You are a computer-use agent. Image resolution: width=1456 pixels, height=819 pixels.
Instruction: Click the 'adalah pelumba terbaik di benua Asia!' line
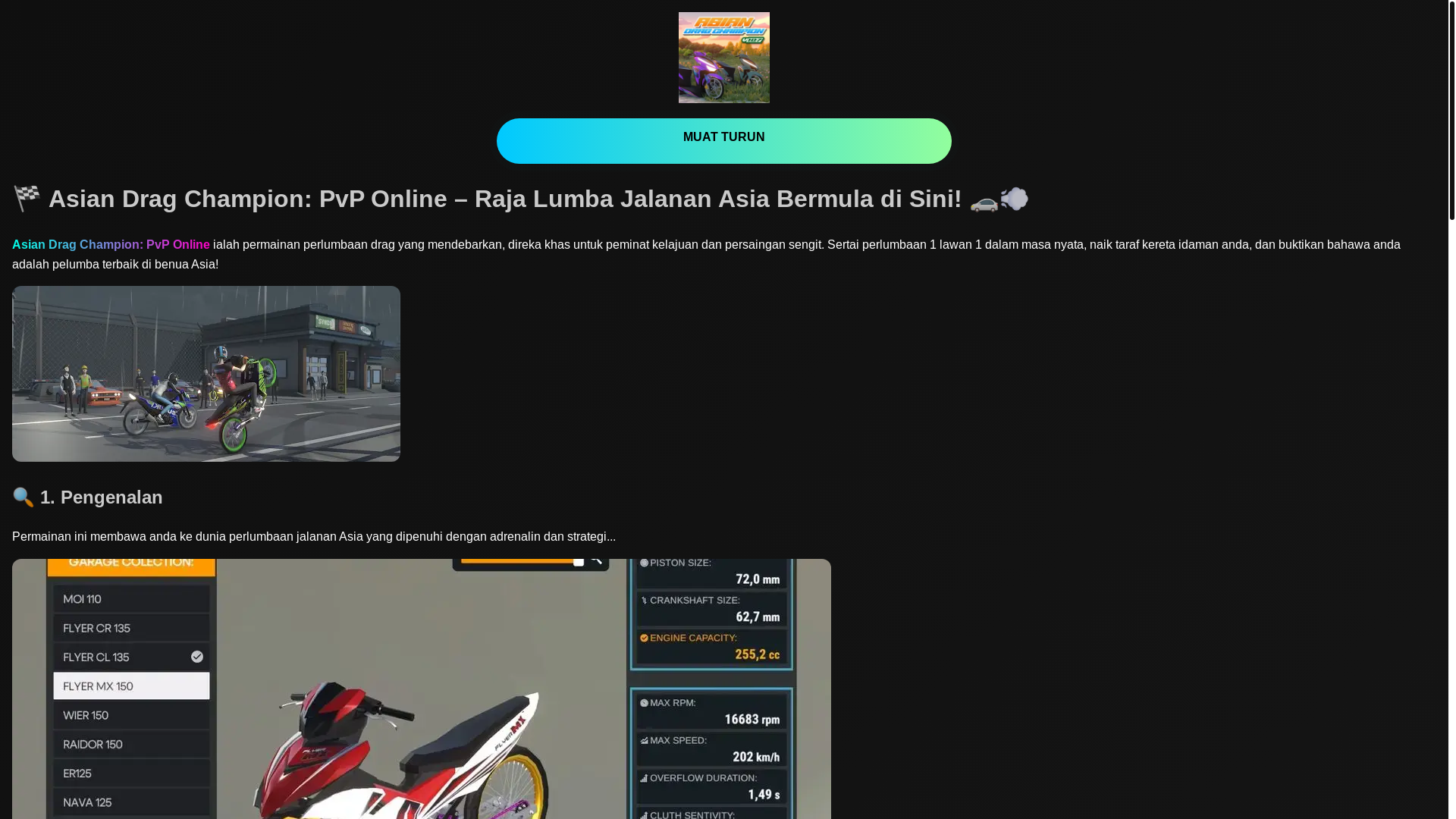click(115, 264)
